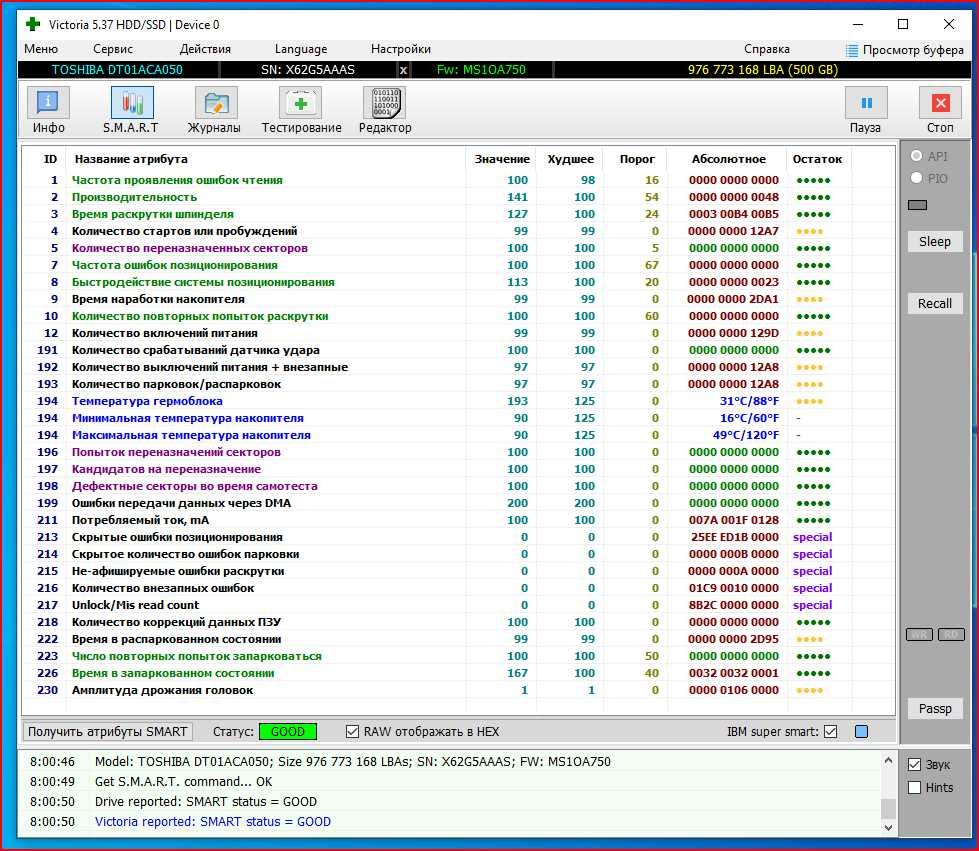This screenshot has width=979, height=851.
Task: Toggle RAW отображать в HEX checkbox
Action: [353, 732]
